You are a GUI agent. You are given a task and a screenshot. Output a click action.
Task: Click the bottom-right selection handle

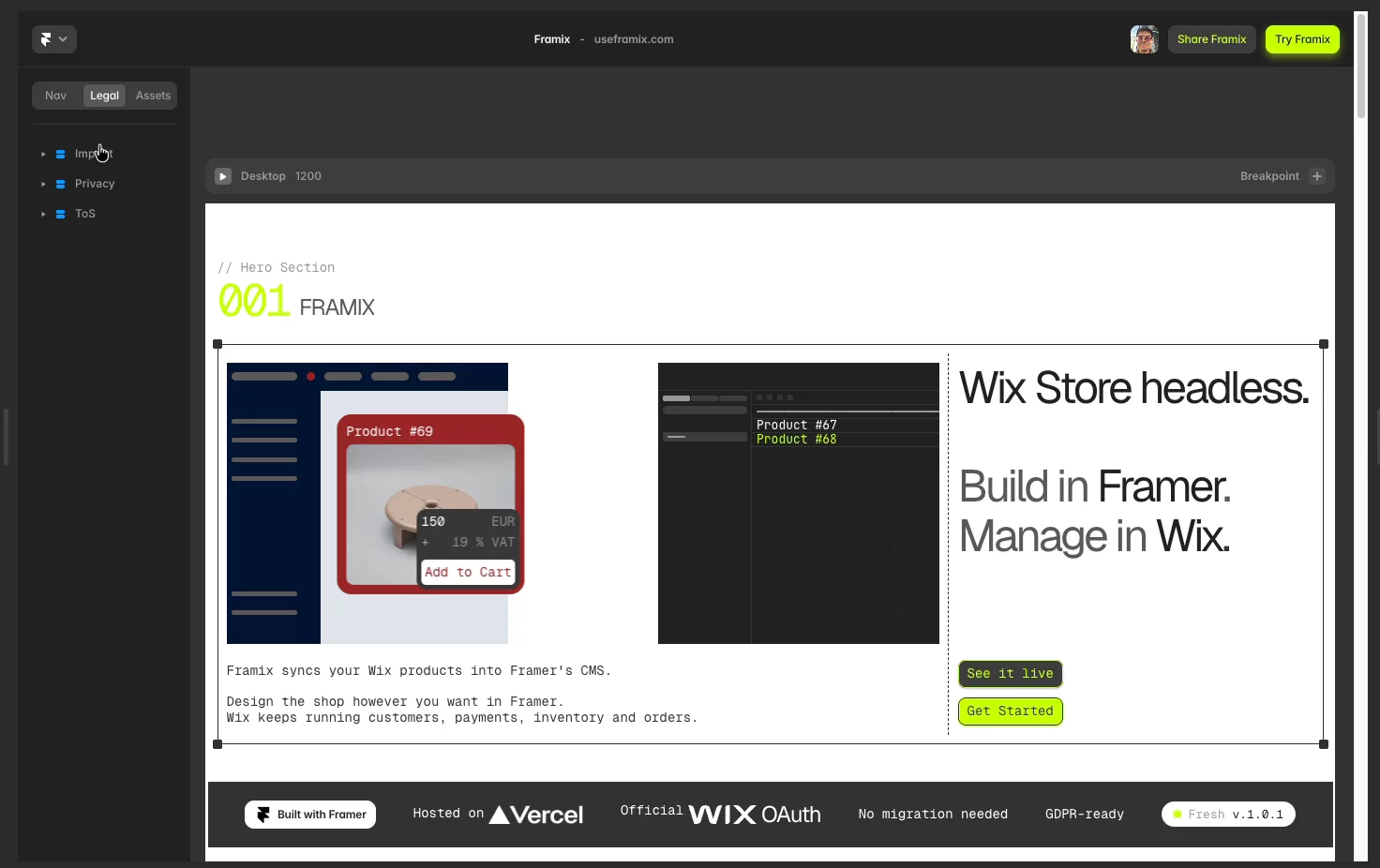click(1324, 744)
